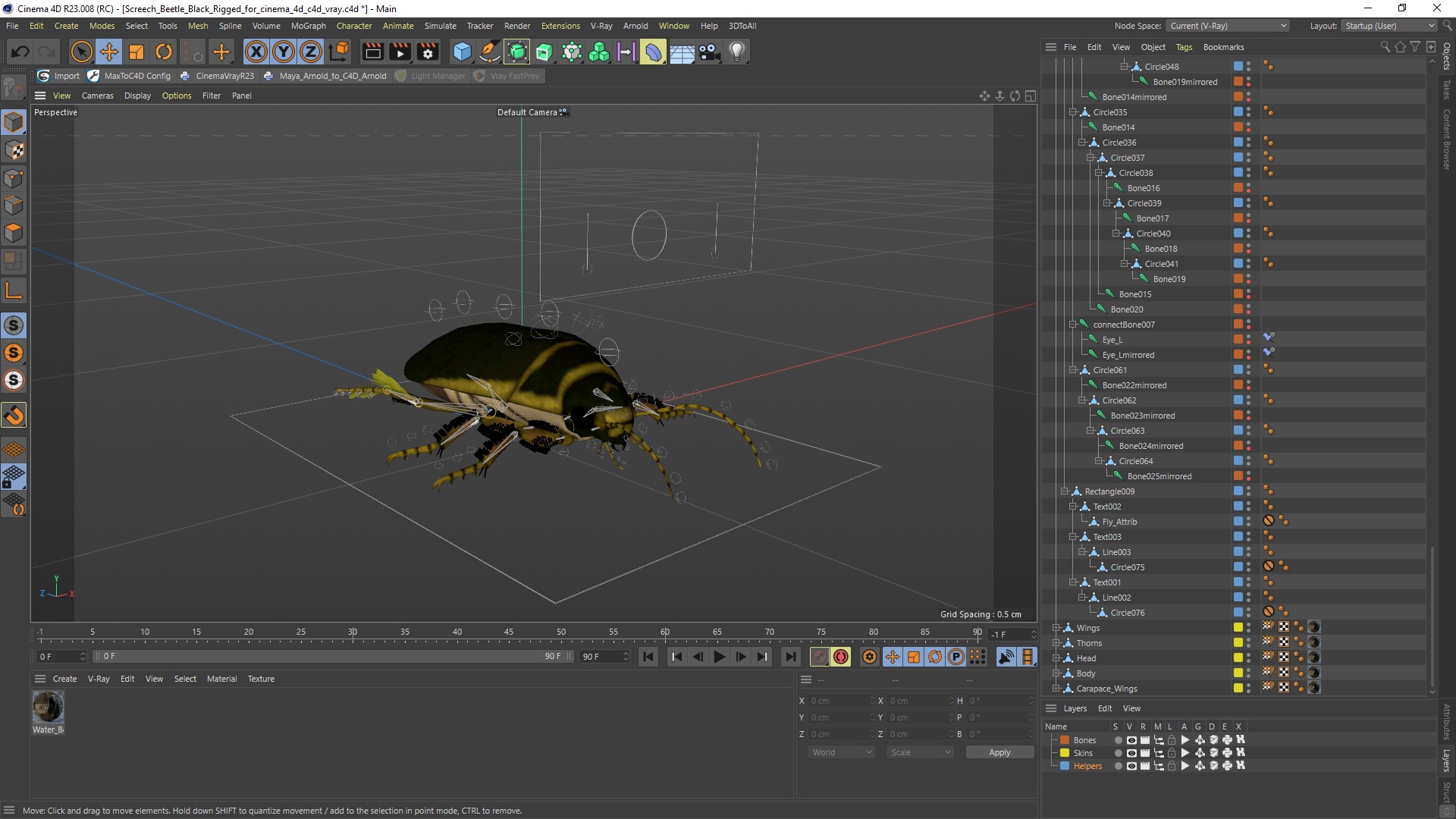
Task: Click the Skins layer yellow color swatch
Action: click(x=1065, y=753)
